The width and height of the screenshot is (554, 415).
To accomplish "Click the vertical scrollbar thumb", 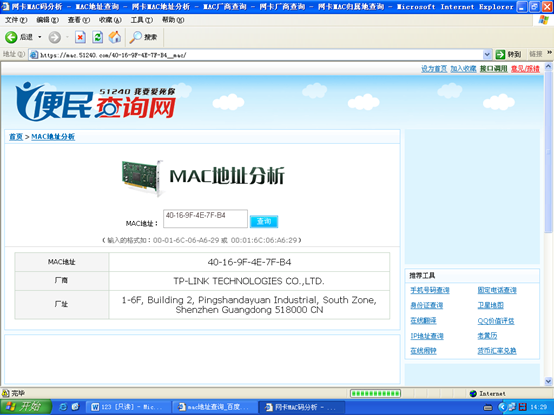I will click(x=548, y=152).
